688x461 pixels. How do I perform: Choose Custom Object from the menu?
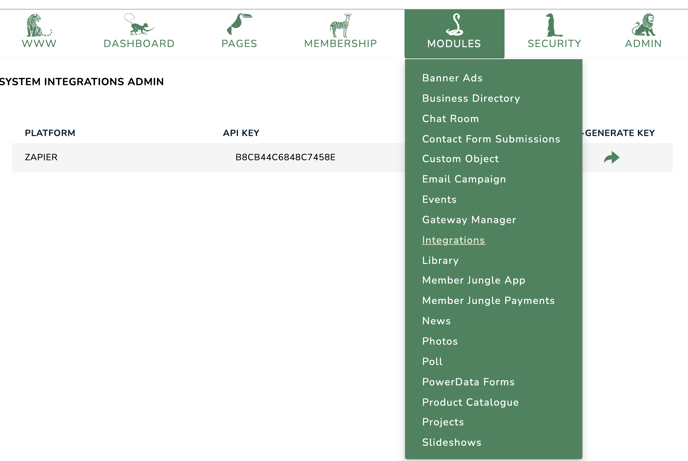pyautogui.click(x=460, y=159)
